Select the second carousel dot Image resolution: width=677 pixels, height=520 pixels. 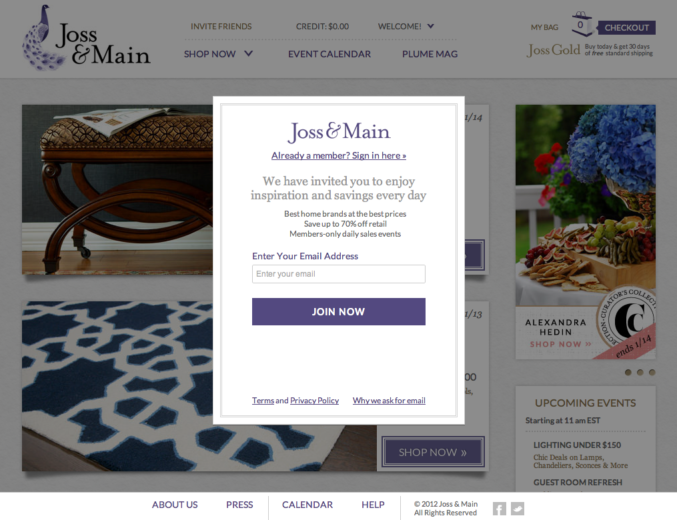coord(640,372)
